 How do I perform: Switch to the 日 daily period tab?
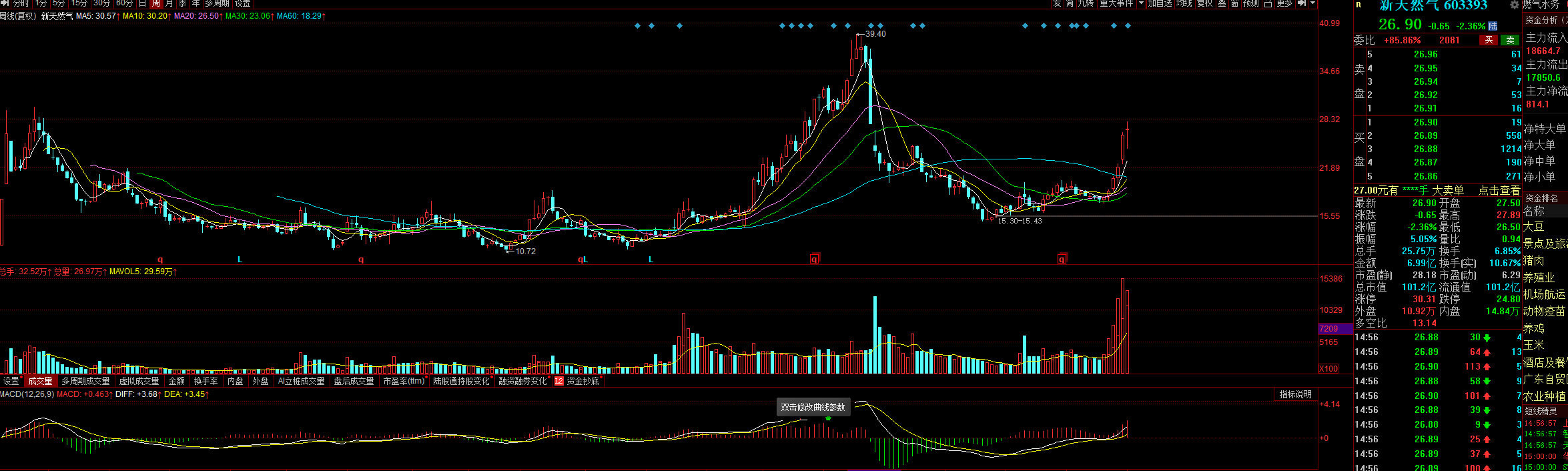coord(142,3)
